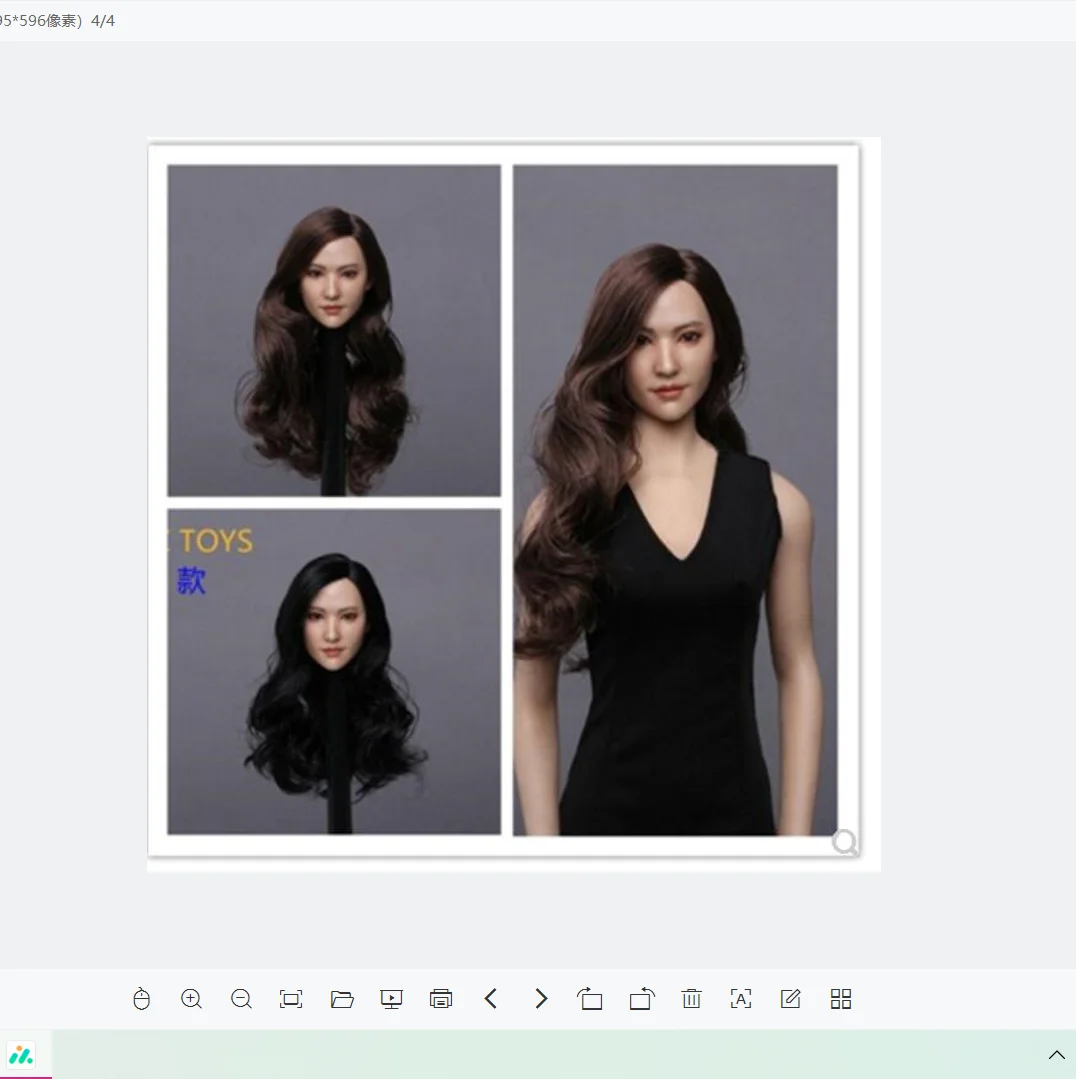This screenshot has height=1079, width=1076.
Task: Zoom out of the image
Action: tap(241, 999)
